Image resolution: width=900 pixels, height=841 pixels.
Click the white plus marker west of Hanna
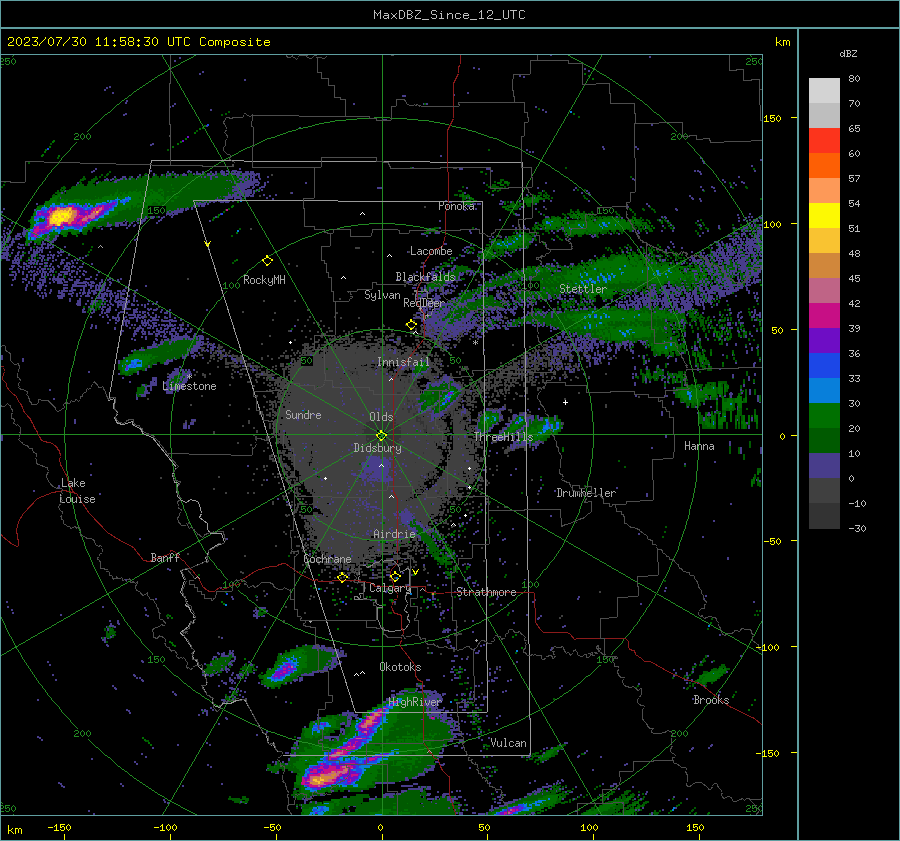pos(565,402)
